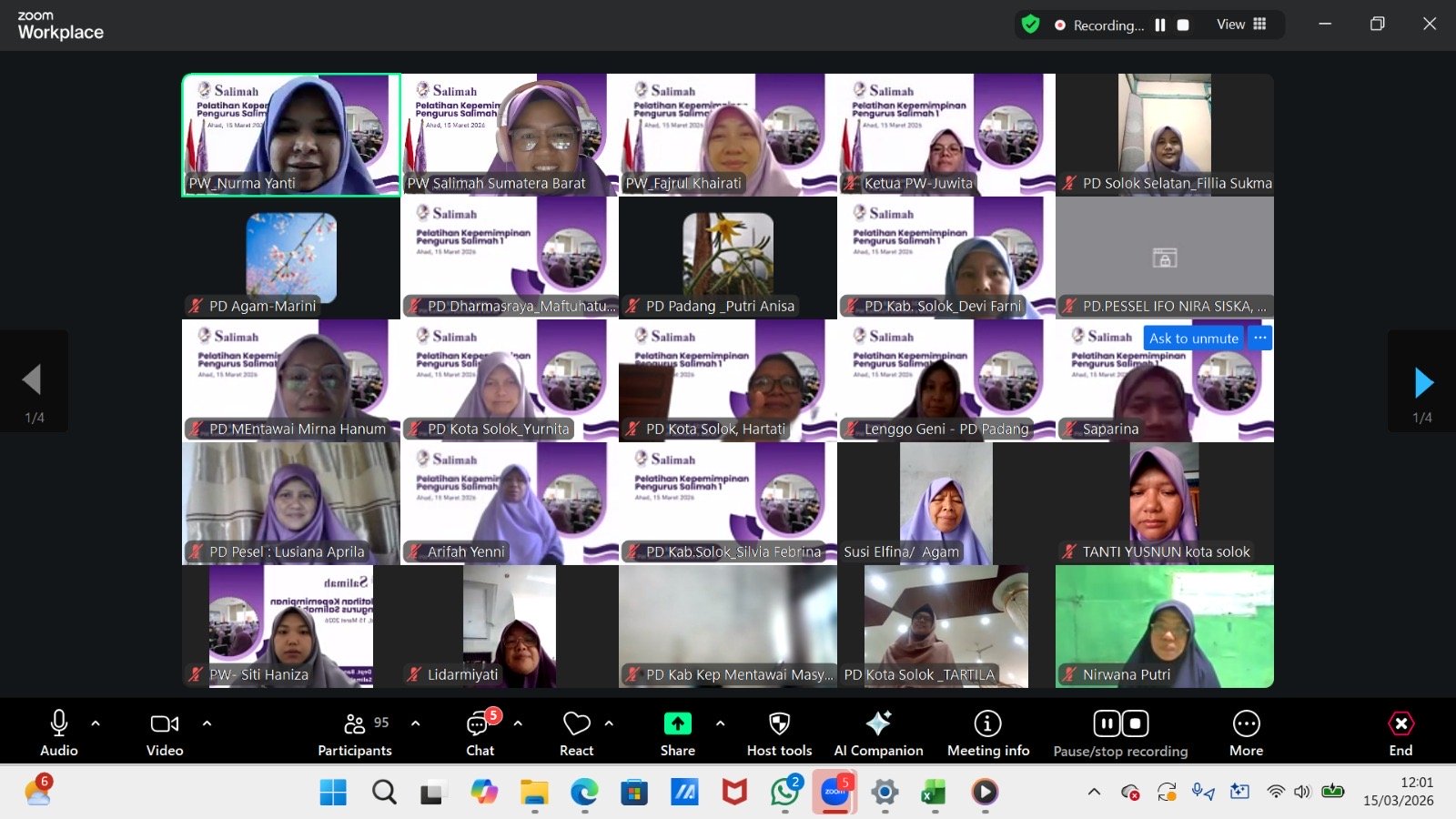Open AI Companion
Image resolution: width=1456 pixels, height=819 pixels.
click(878, 733)
